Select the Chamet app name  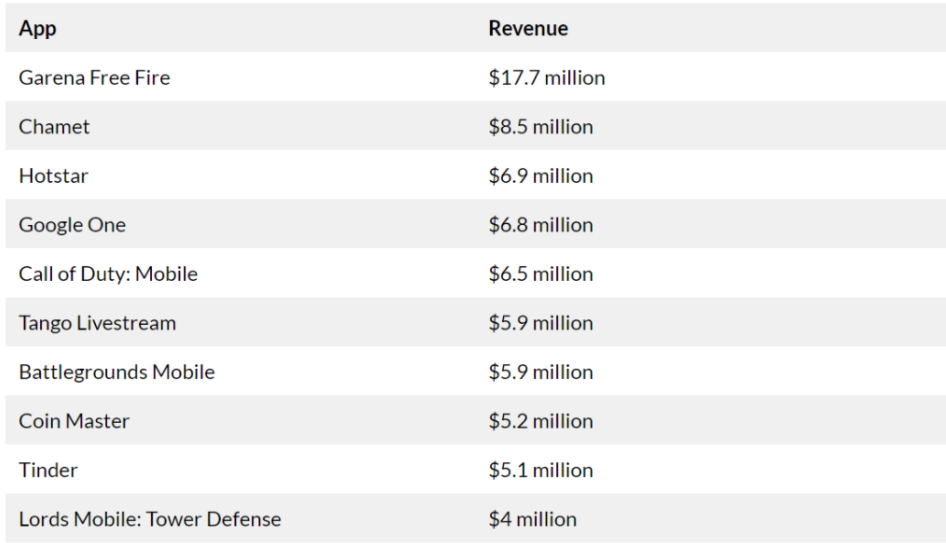[54, 126]
